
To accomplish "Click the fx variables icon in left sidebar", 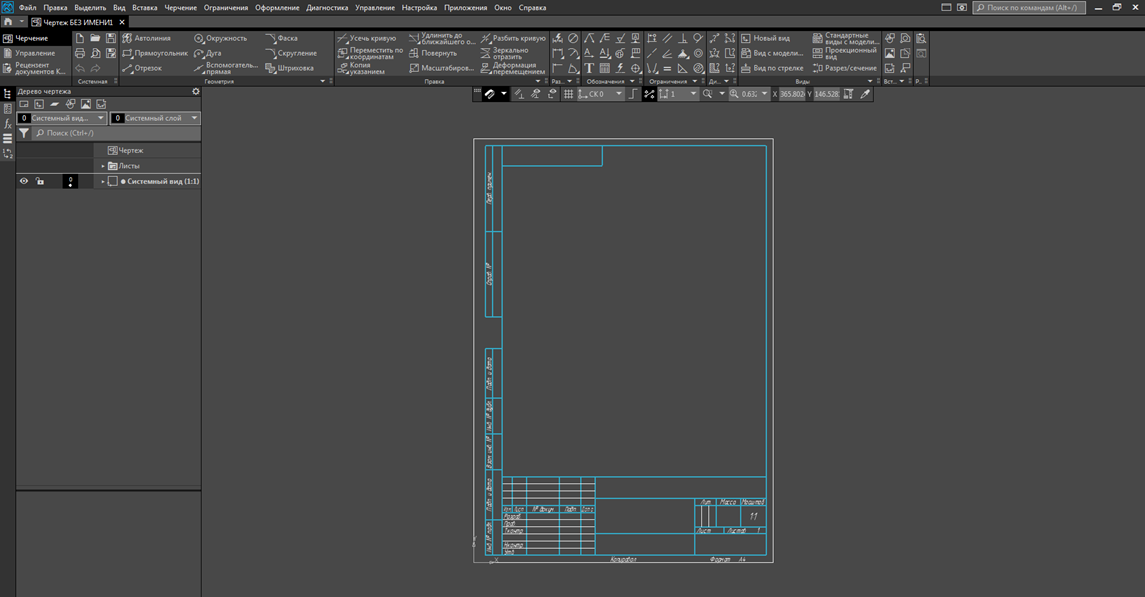I will click(x=7, y=124).
